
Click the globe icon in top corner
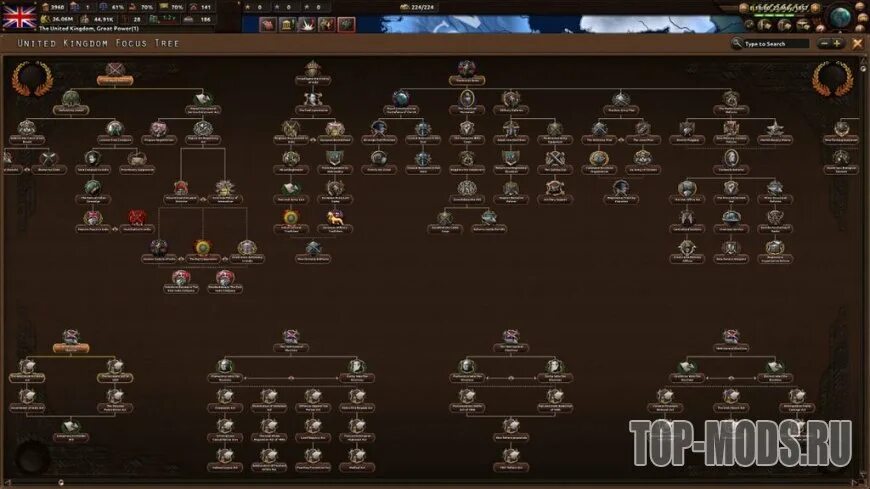(841, 16)
